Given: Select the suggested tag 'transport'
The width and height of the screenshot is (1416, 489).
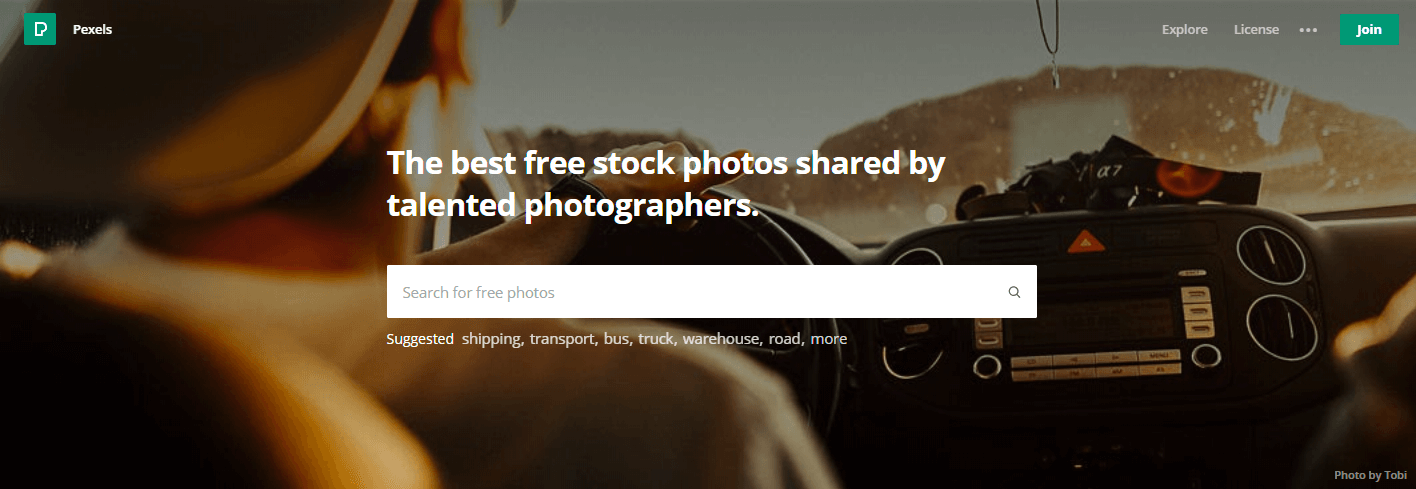Looking at the screenshot, I should coord(562,339).
